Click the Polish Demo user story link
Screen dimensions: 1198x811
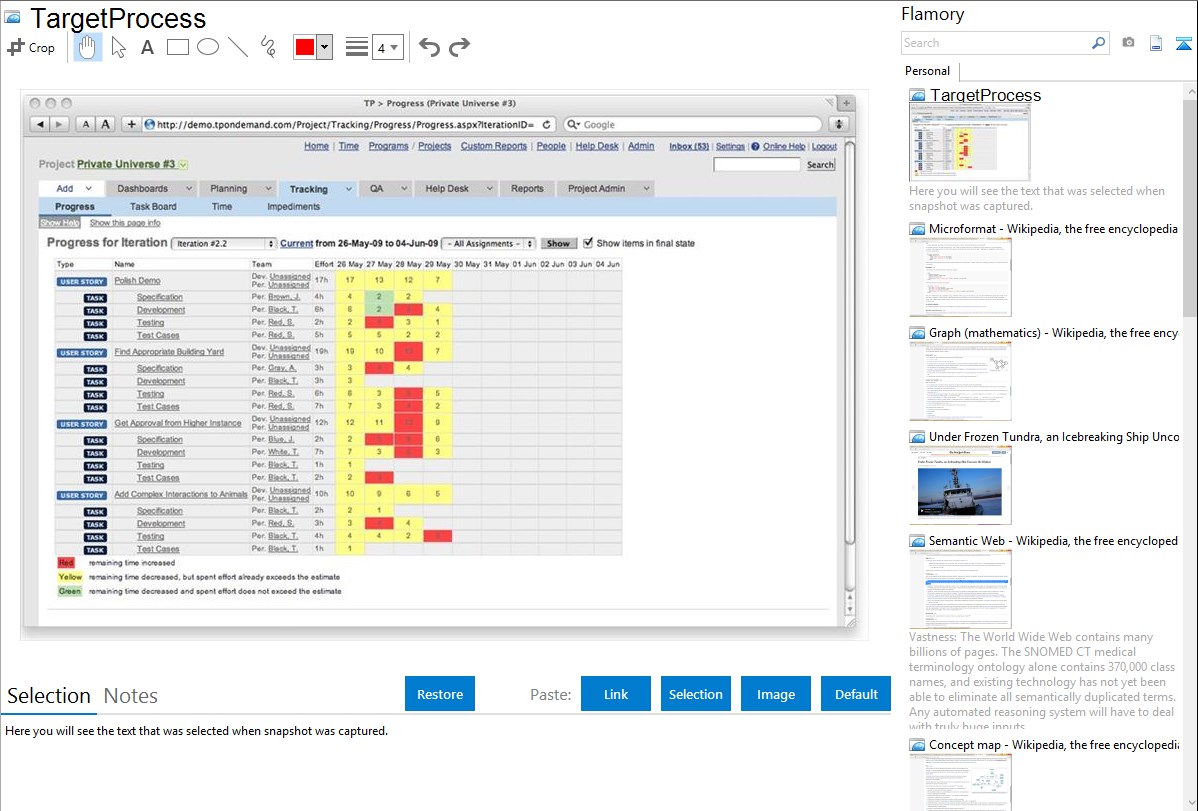coord(138,281)
